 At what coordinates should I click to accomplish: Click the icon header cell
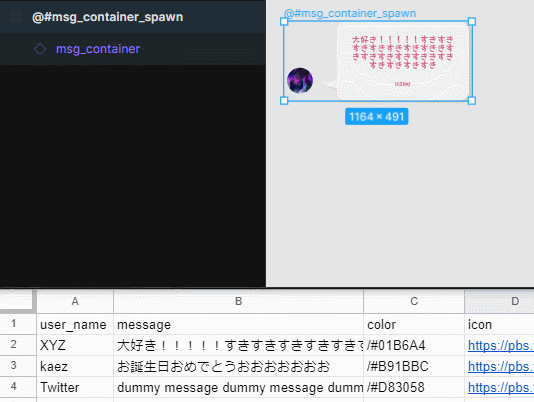tap(499, 324)
